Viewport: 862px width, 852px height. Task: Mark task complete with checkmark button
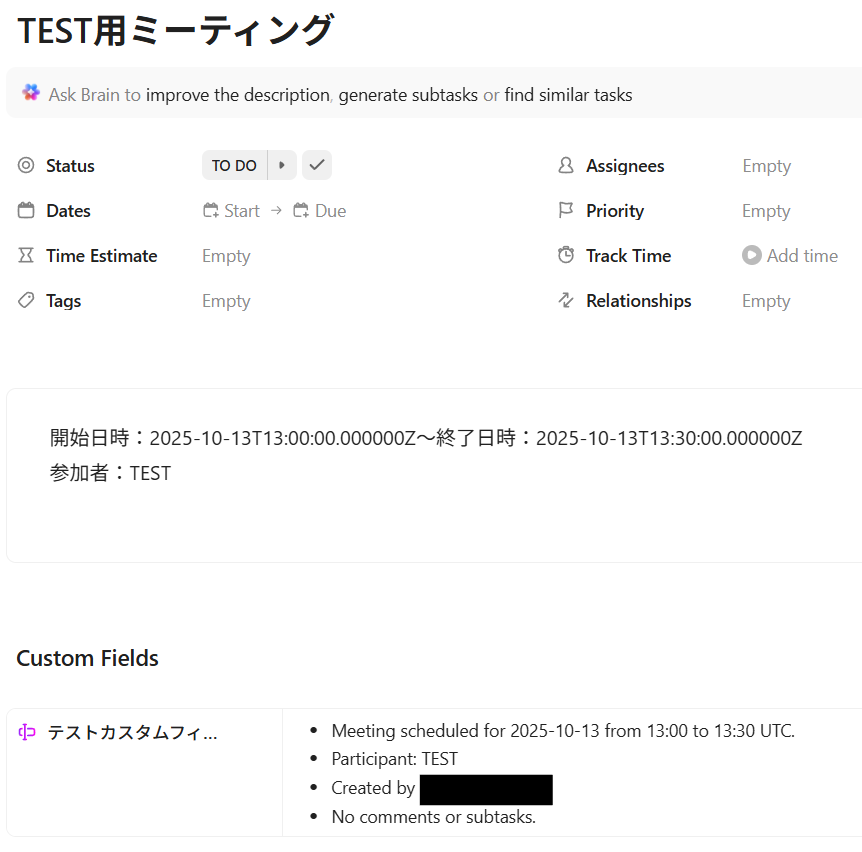coord(317,166)
